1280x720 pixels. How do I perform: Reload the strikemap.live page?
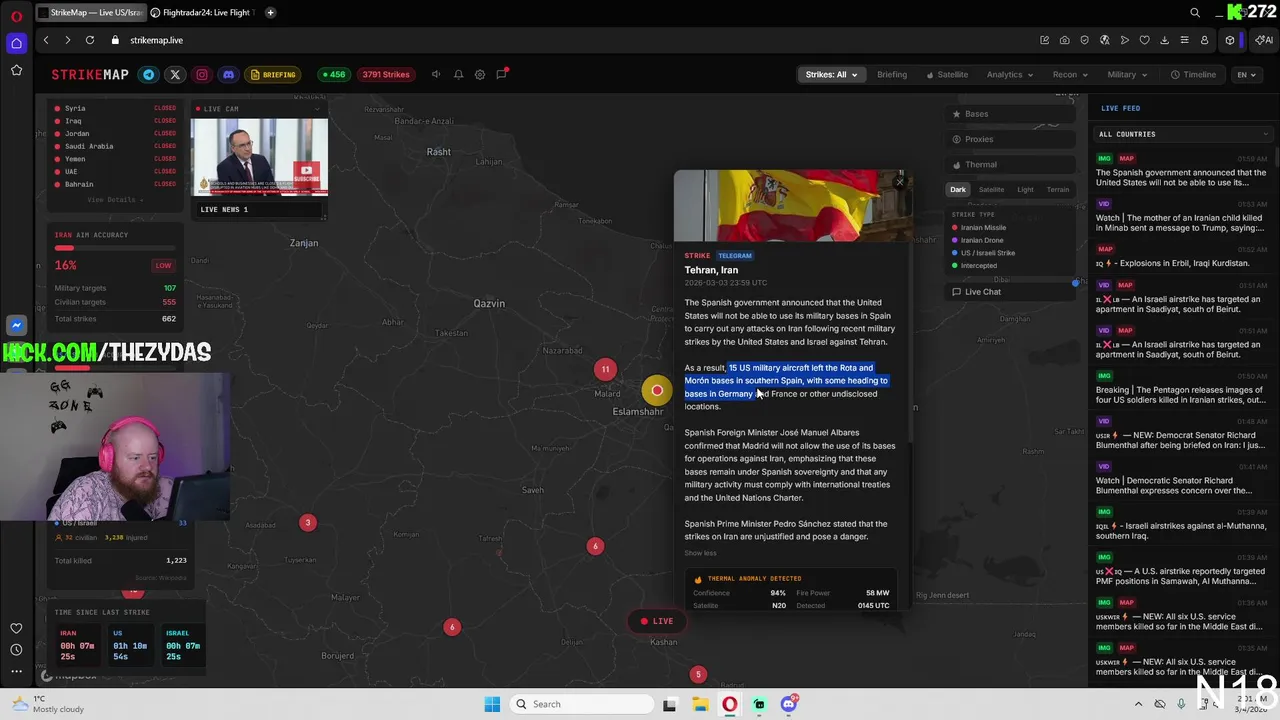pyautogui.click(x=90, y=40)
